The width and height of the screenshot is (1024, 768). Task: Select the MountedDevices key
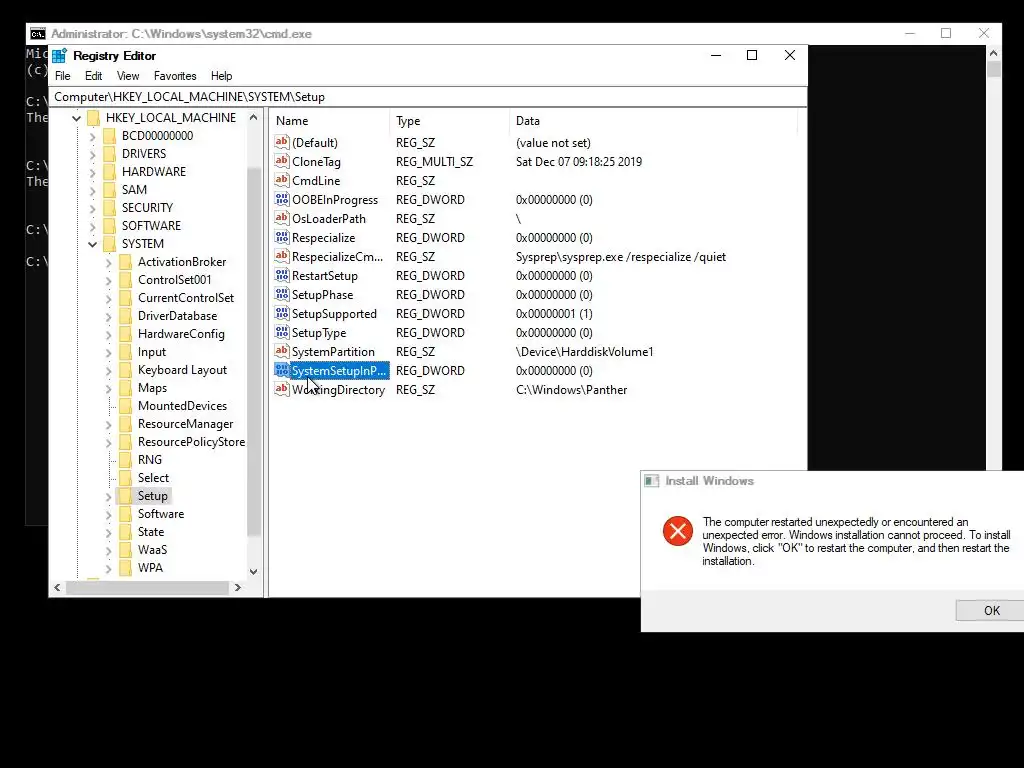(x=182, y=406)
